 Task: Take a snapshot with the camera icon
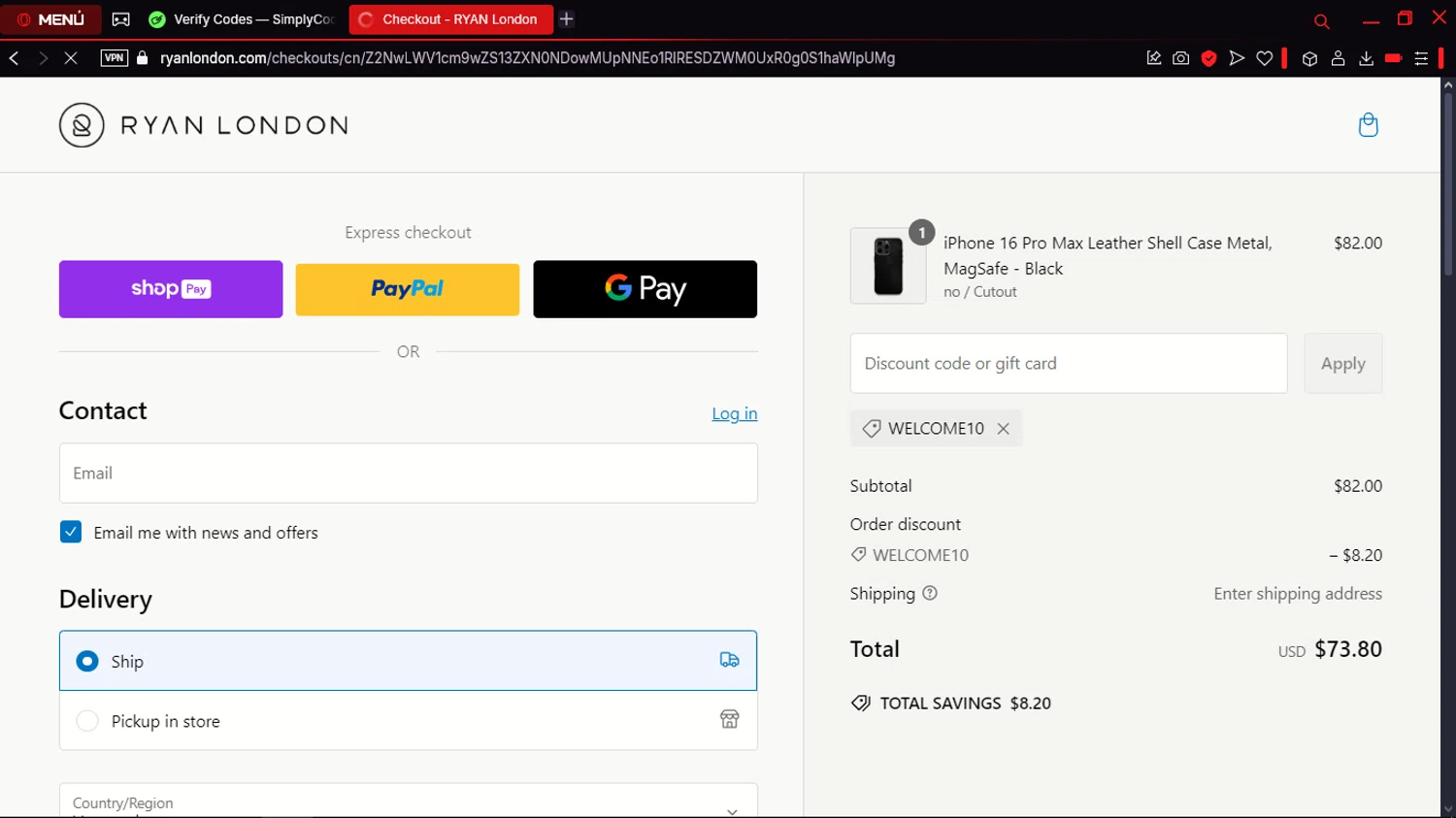(x=1180, y=58)
